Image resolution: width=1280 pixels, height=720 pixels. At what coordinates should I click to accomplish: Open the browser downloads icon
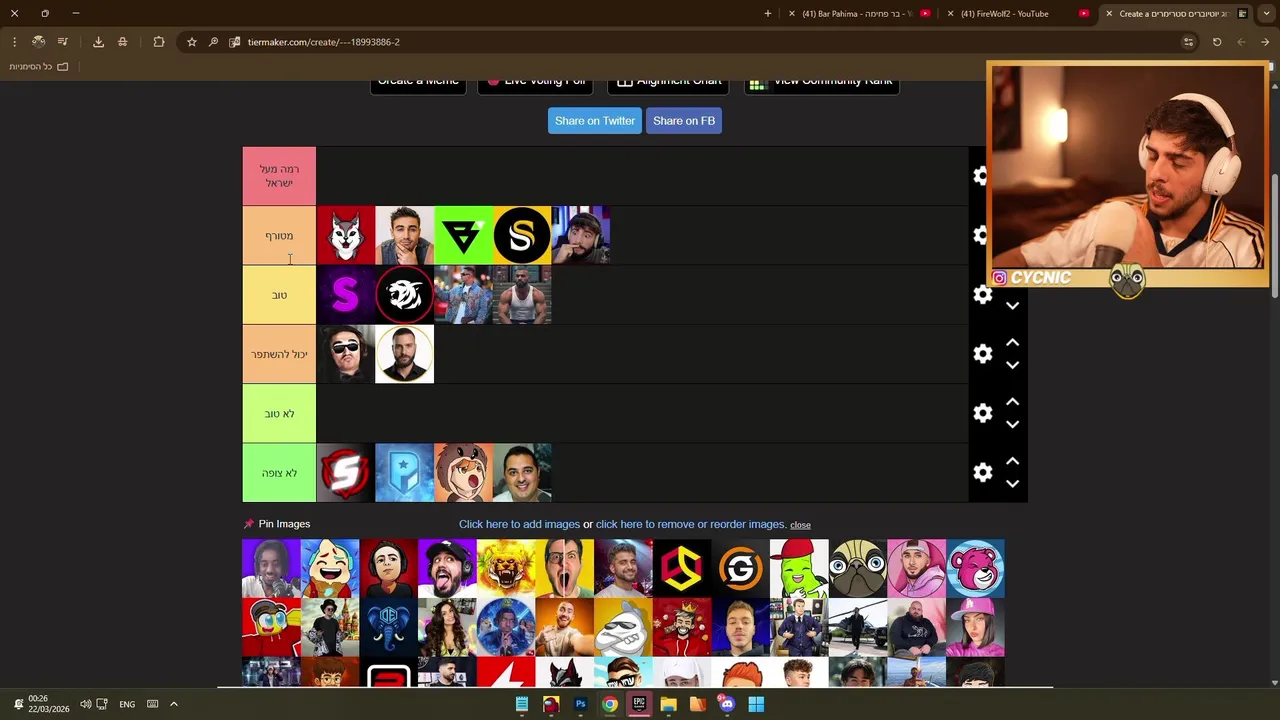coord(98,42)
